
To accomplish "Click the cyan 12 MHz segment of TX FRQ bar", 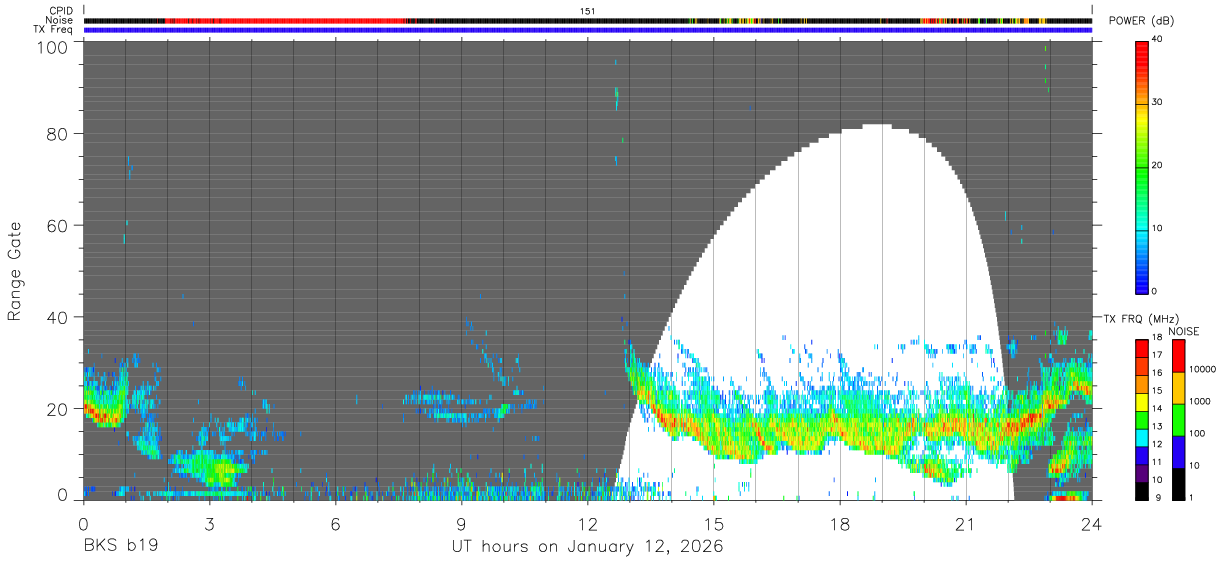I will (1141, 438).
